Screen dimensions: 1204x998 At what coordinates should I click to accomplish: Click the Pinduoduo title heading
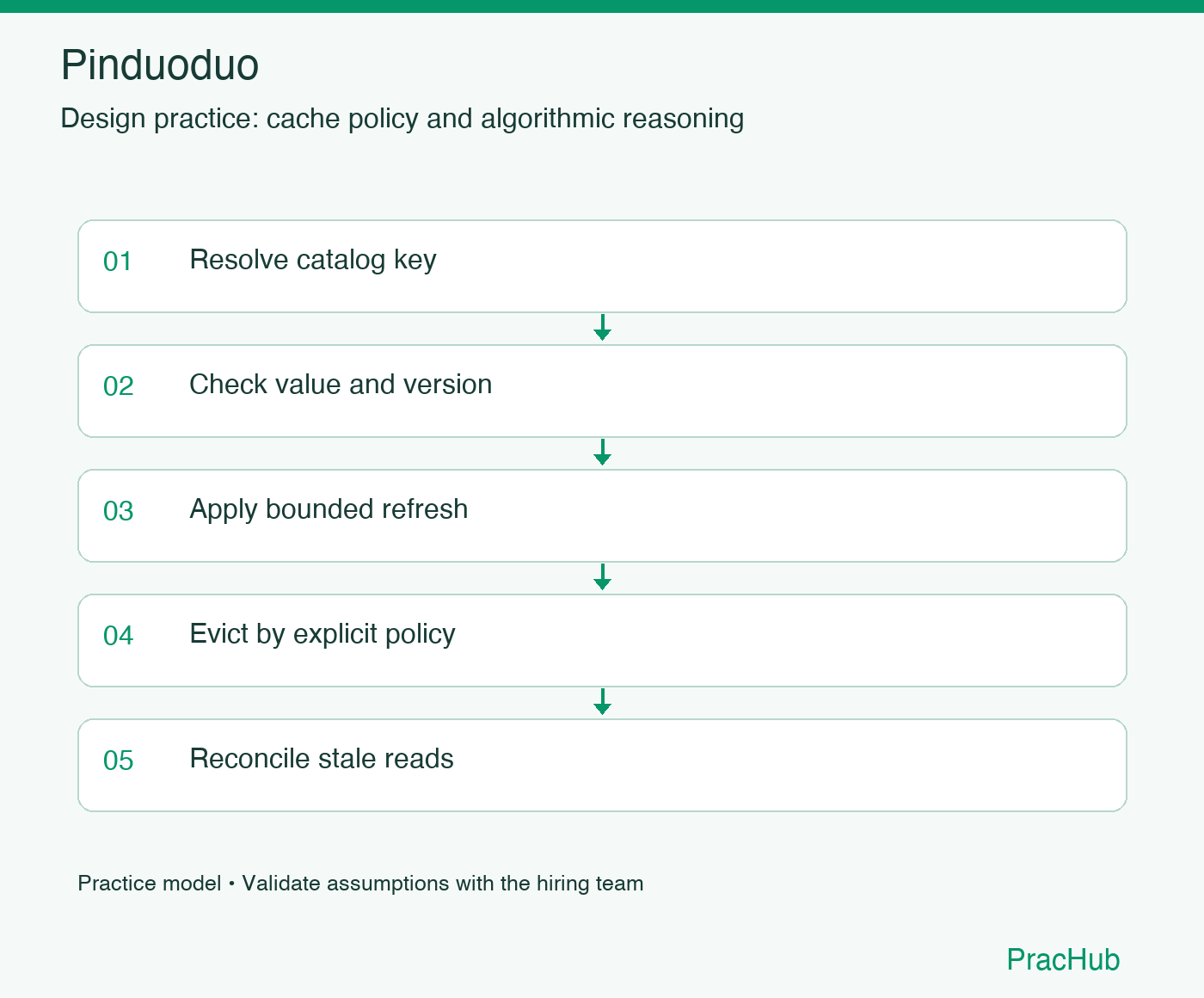[x=160, y=65]
